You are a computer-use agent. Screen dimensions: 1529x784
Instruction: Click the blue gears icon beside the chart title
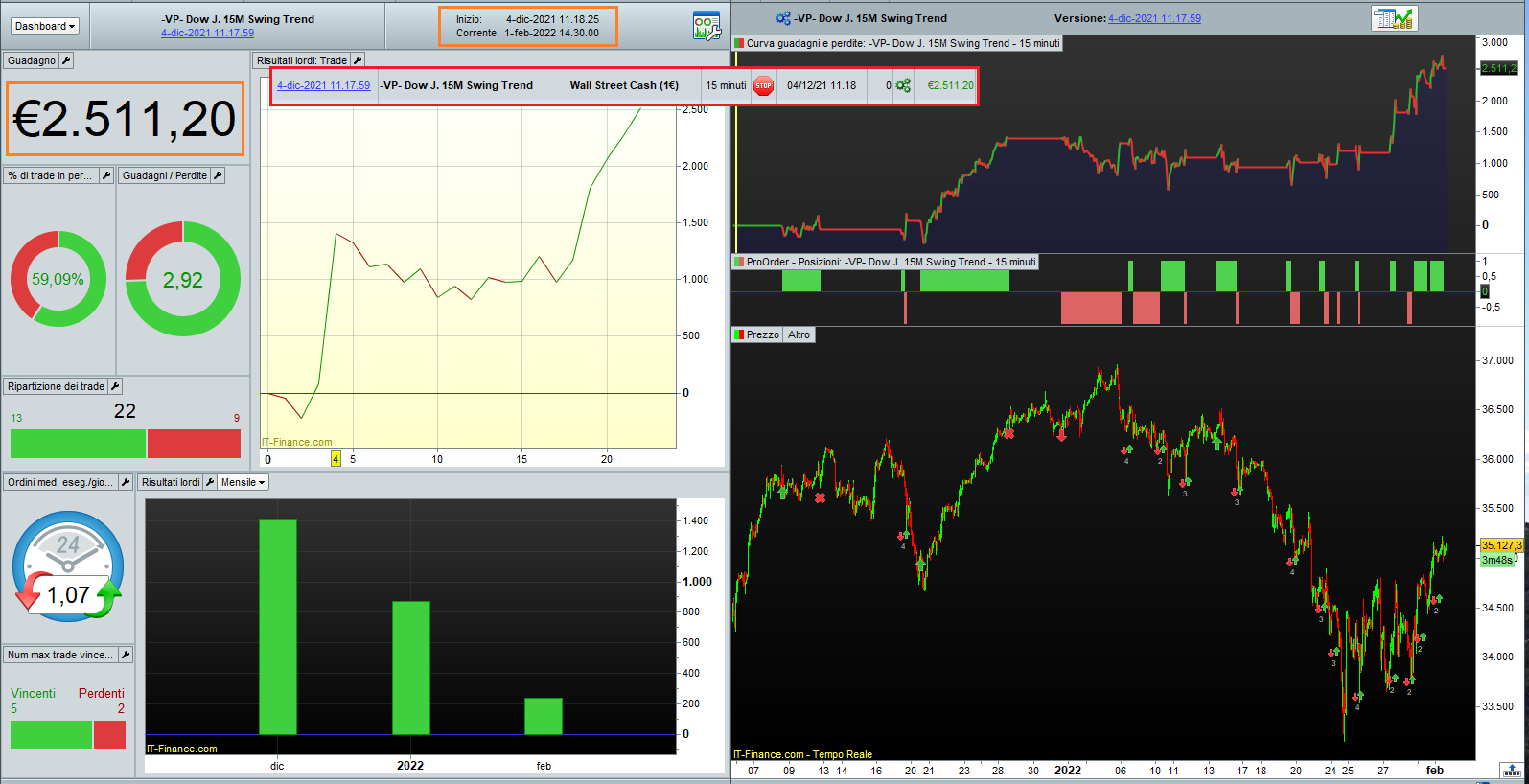[x=783, y=18]
